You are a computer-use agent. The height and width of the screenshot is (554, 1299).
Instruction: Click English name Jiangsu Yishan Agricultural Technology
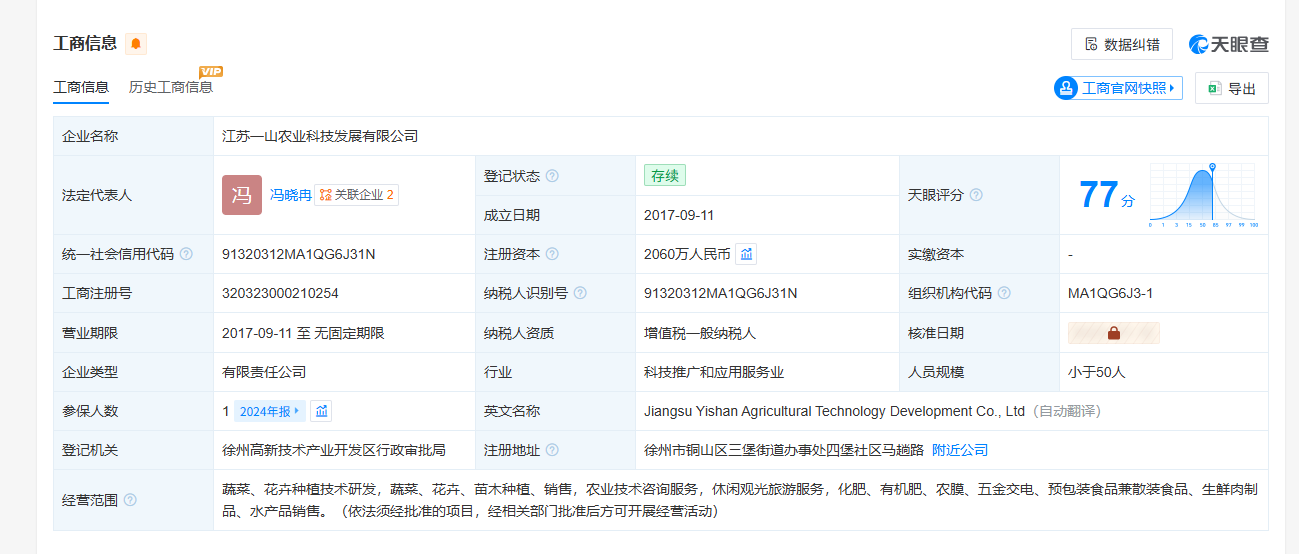(x=835, y=411)
